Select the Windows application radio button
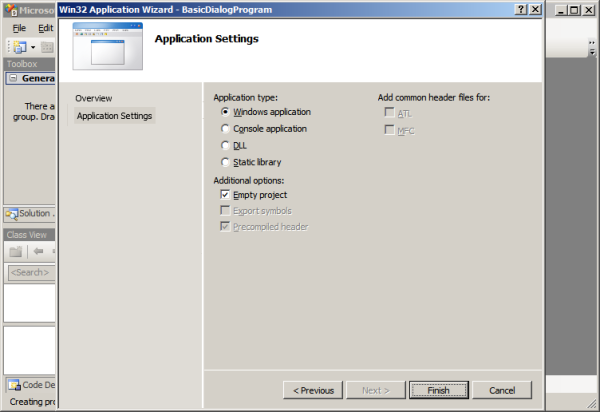600x412 pixels. (225, 112)
